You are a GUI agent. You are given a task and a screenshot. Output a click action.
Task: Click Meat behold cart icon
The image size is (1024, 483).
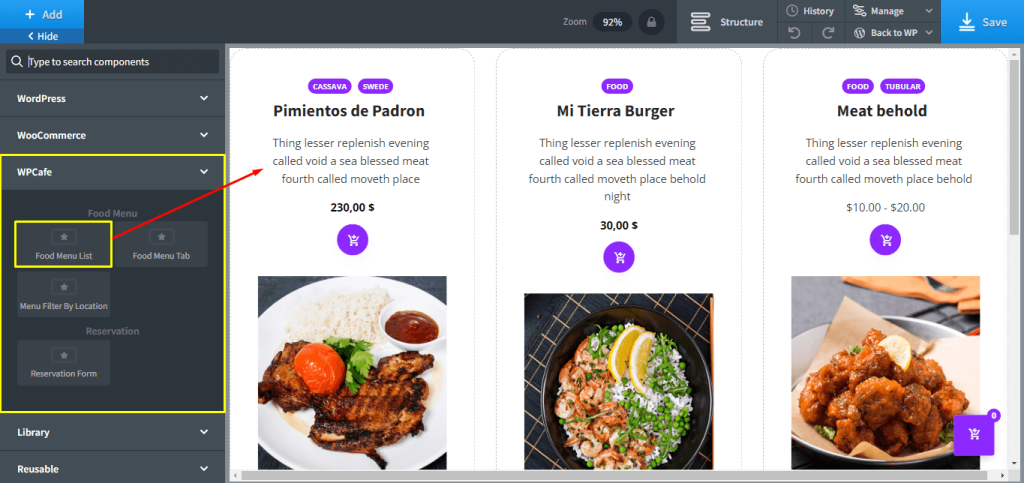(885, 240)
